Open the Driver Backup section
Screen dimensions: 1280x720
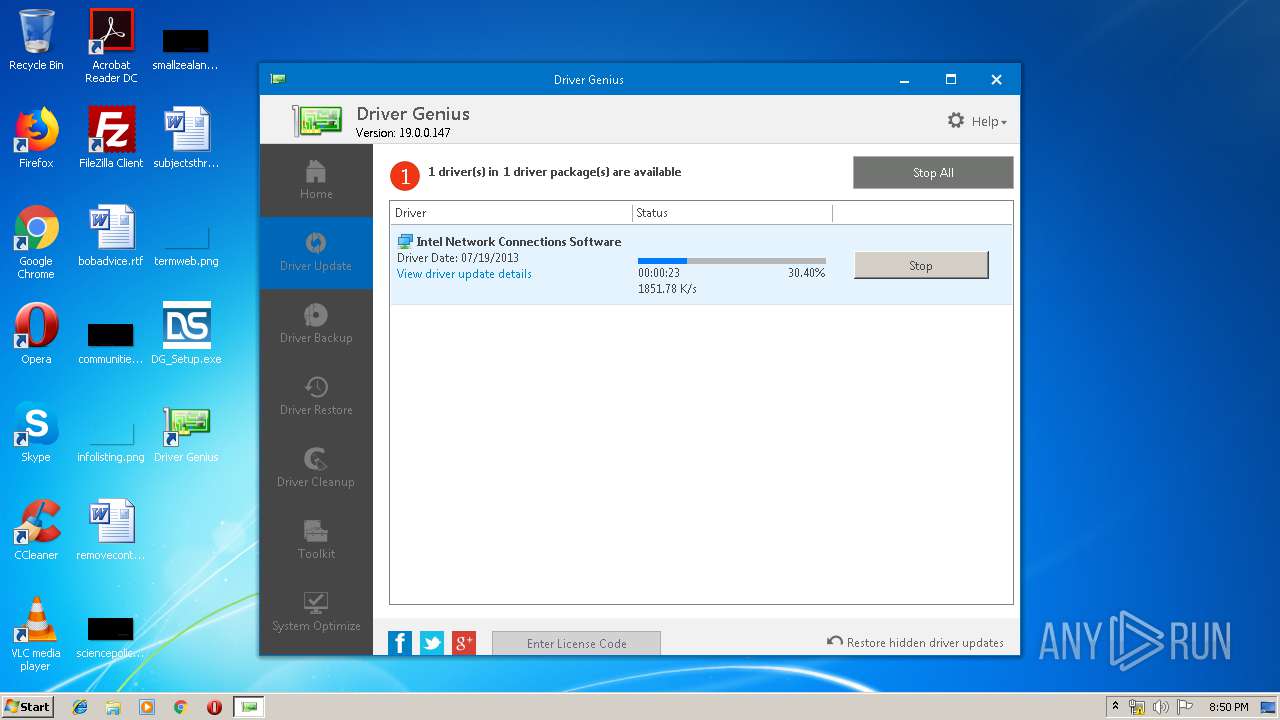coord(316,325)
